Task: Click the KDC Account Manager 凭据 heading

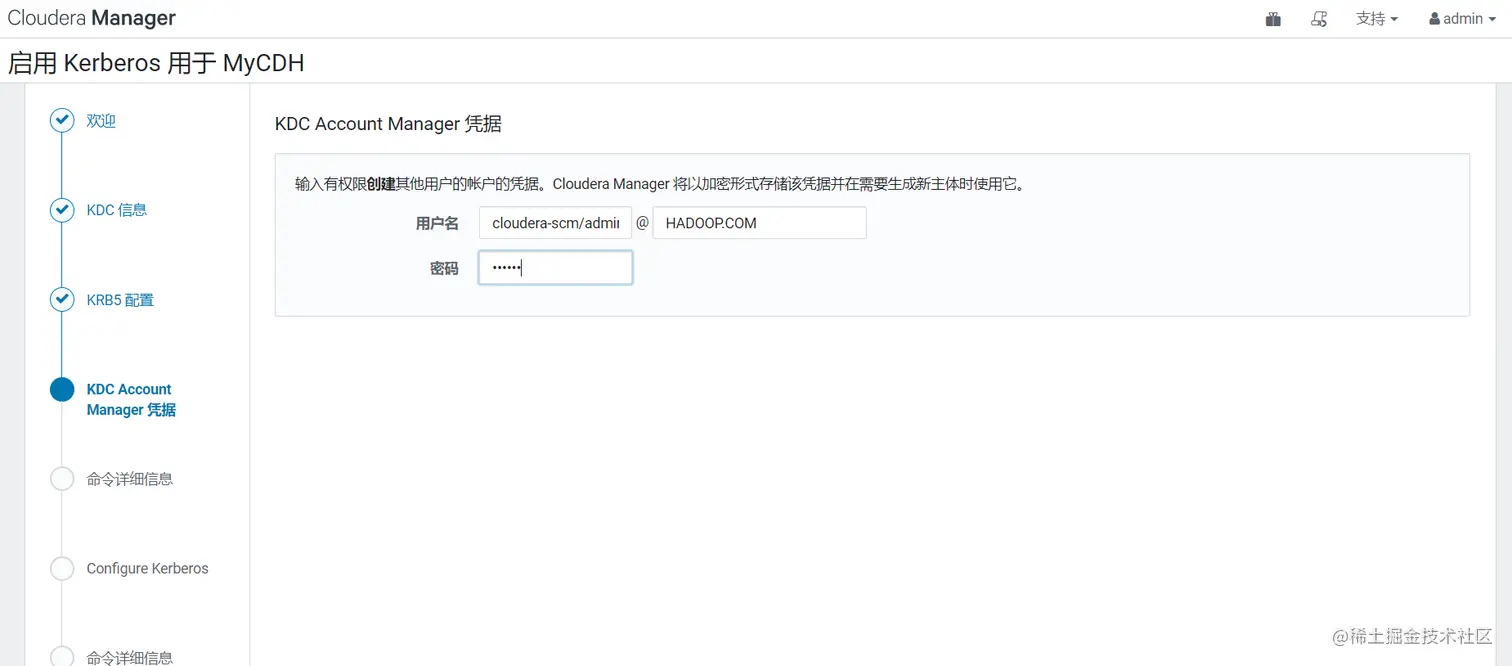Action: pyautogui.click(x=388, y=124)
